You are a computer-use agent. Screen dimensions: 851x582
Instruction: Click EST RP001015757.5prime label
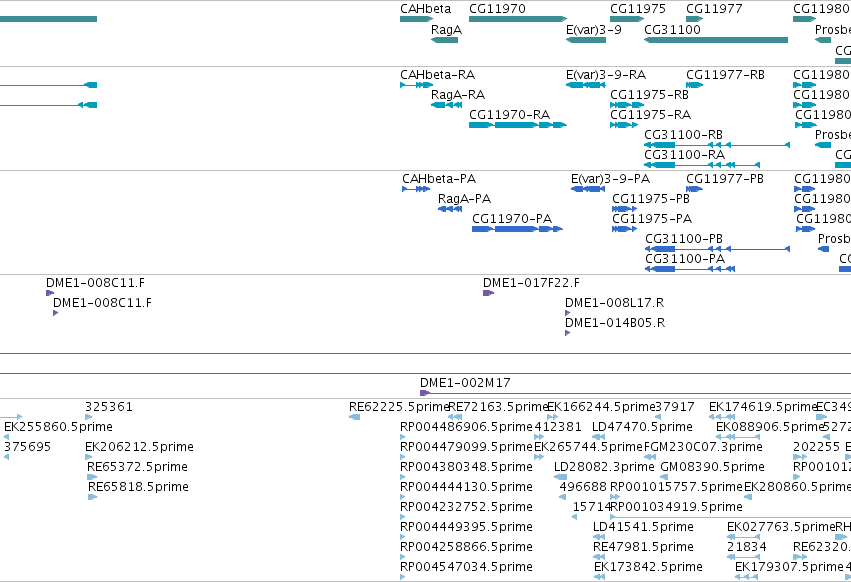[x=676, y=488]
